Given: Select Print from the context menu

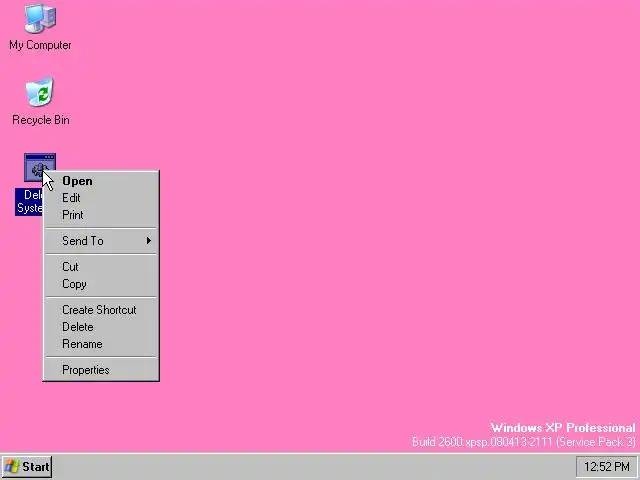Looking at the screenshot, I should tap(101, 215).
